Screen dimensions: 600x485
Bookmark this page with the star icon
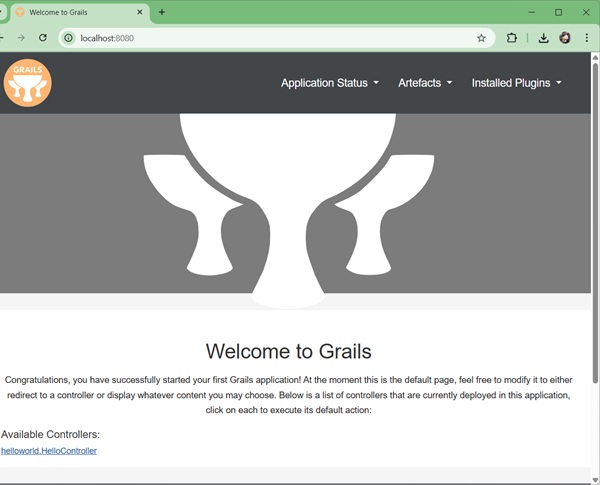click(481, 38)
